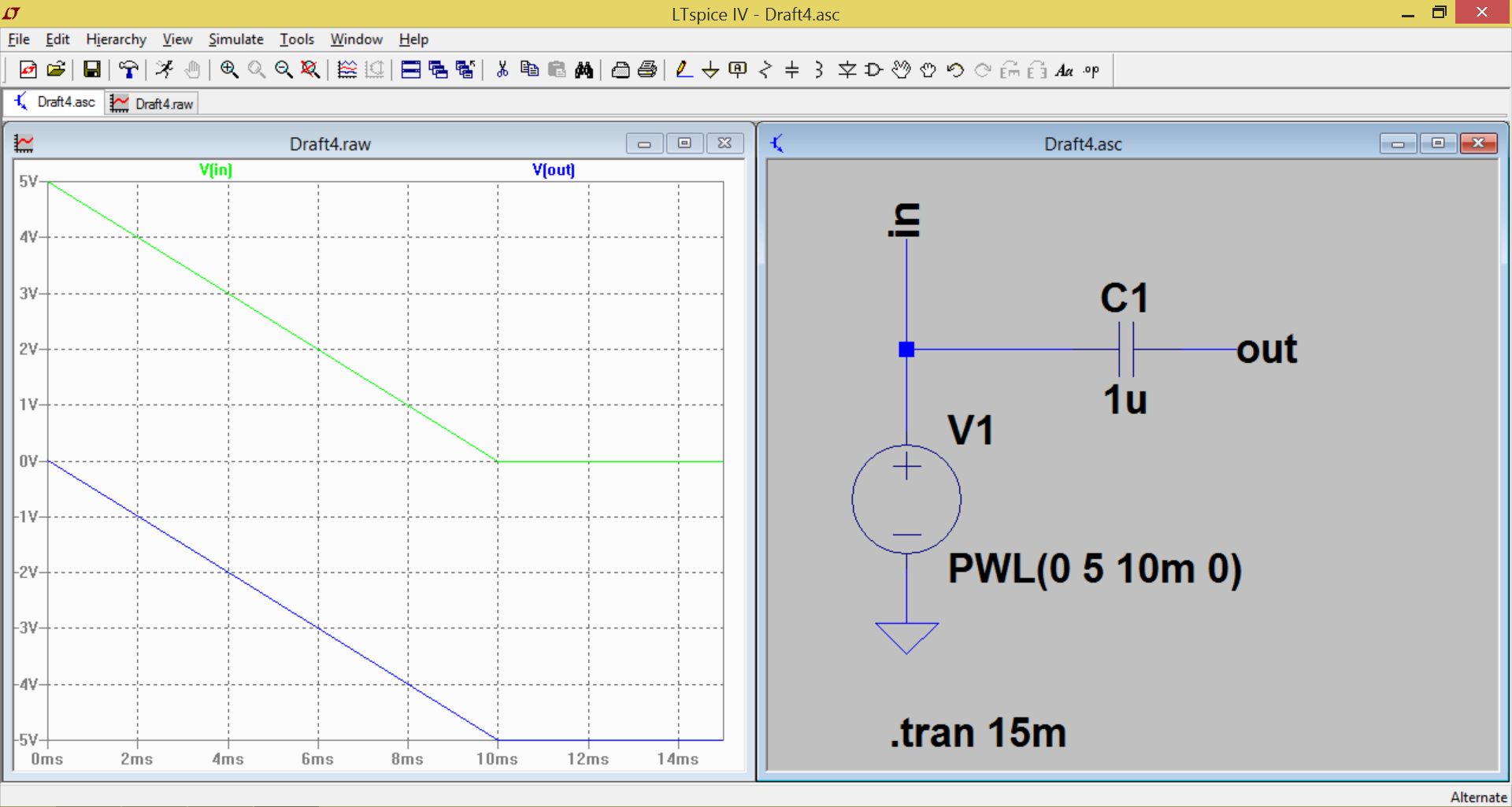Click the Zoom to Fit icon
The height and width of the screenshot is (807, 1512).
[311, 70]
